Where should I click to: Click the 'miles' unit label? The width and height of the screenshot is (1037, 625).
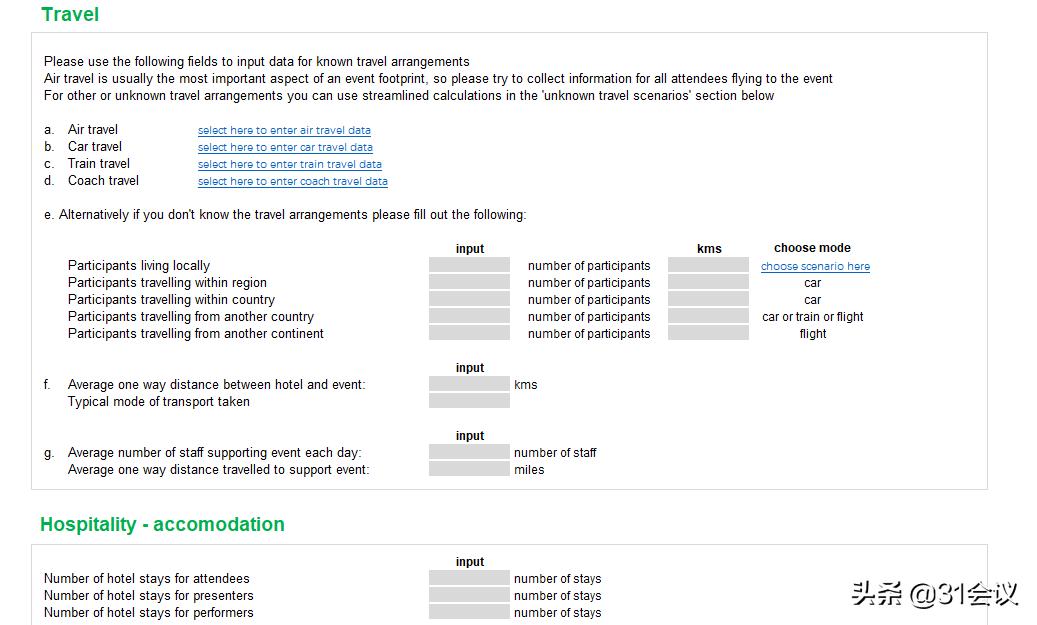[529, 470]
